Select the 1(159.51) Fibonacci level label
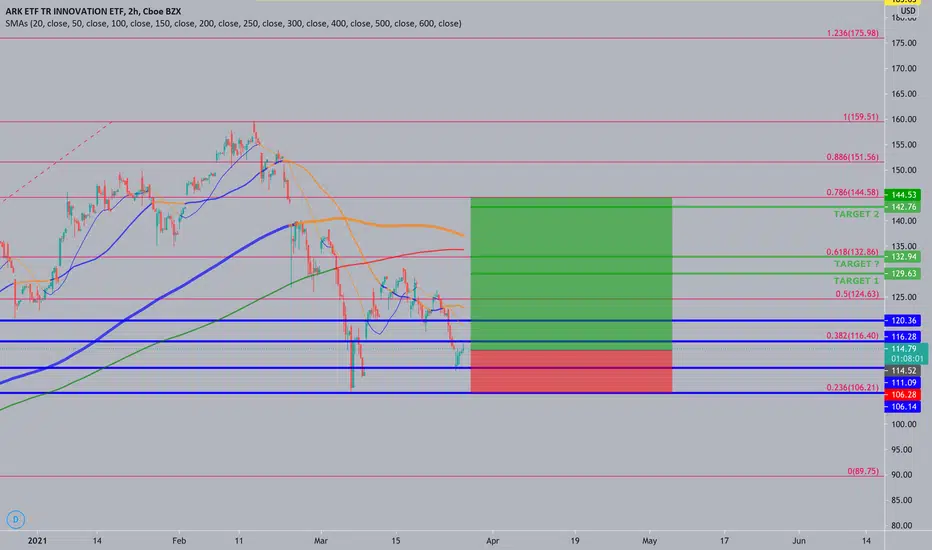This screenshot has height=550, width=932. click(860, 117)
